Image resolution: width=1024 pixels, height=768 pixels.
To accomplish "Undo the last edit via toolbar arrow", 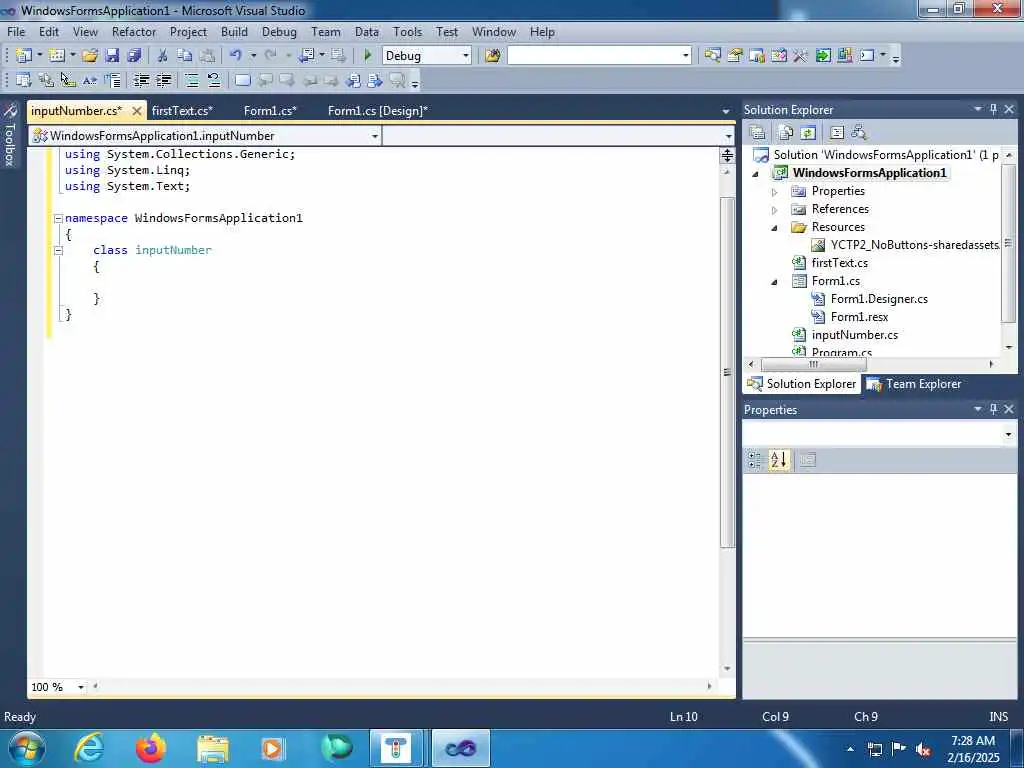I will coord(236,56).
